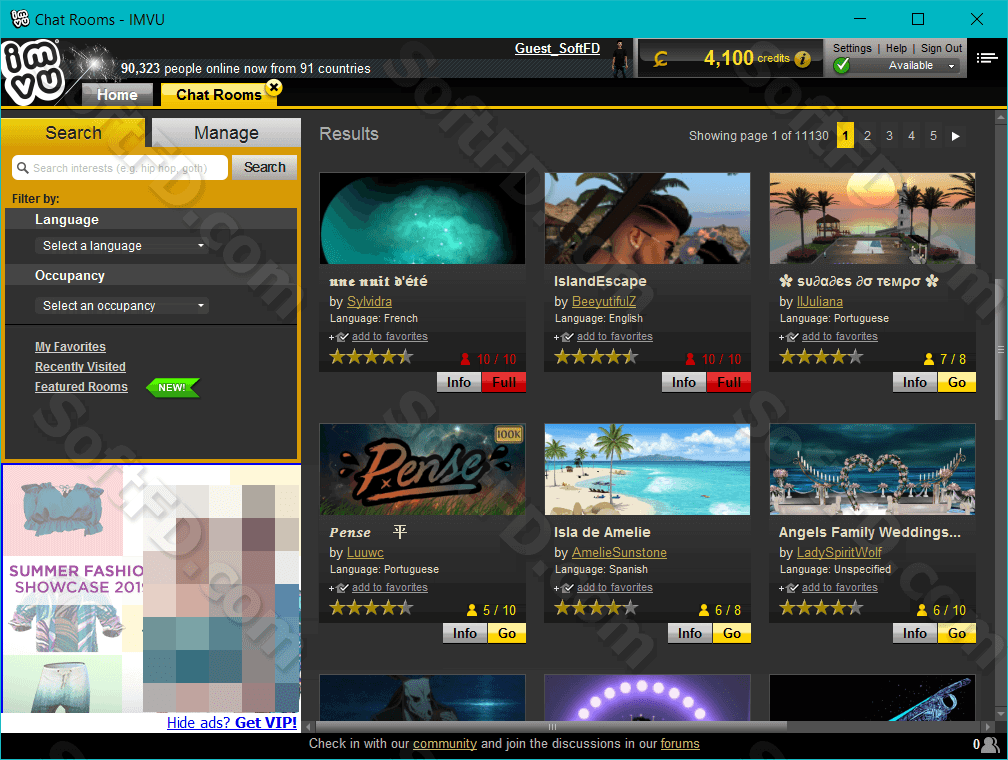Close the Chat Rooms tab
The width and height of the screenshot is (1008, 760).
(274, 87)
